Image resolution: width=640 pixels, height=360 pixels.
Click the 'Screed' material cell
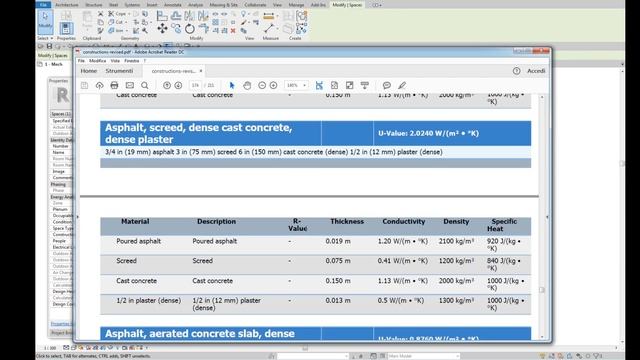pos(126,261)
